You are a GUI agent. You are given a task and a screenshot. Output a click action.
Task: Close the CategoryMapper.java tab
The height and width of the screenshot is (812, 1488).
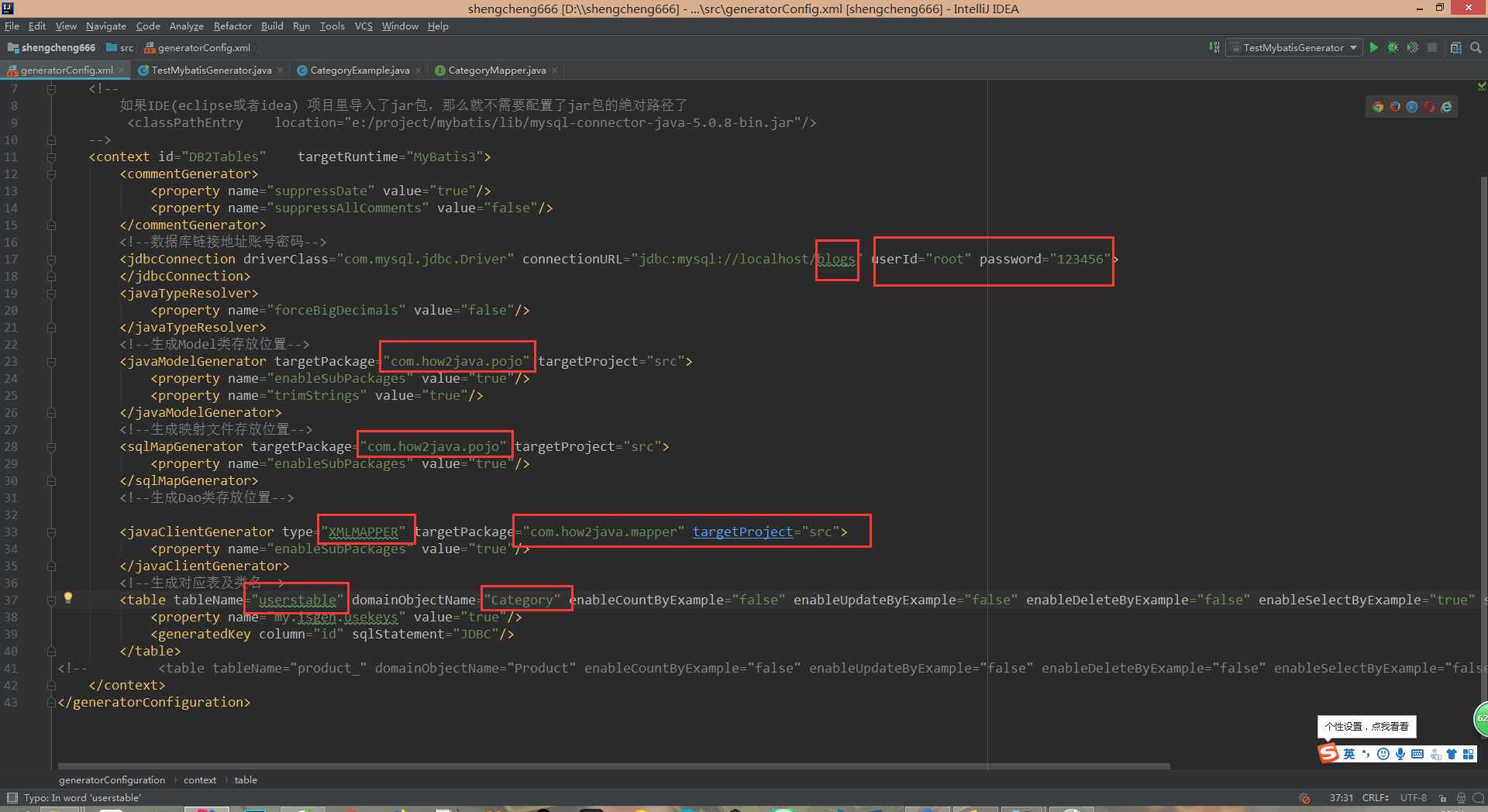pyautogui.click(x=554, y=70)
